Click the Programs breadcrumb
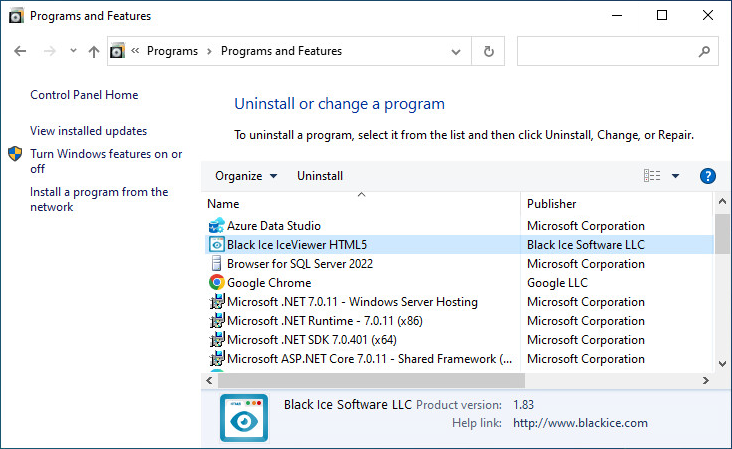Viewport: 732px width, 449px height. point(172,51)
